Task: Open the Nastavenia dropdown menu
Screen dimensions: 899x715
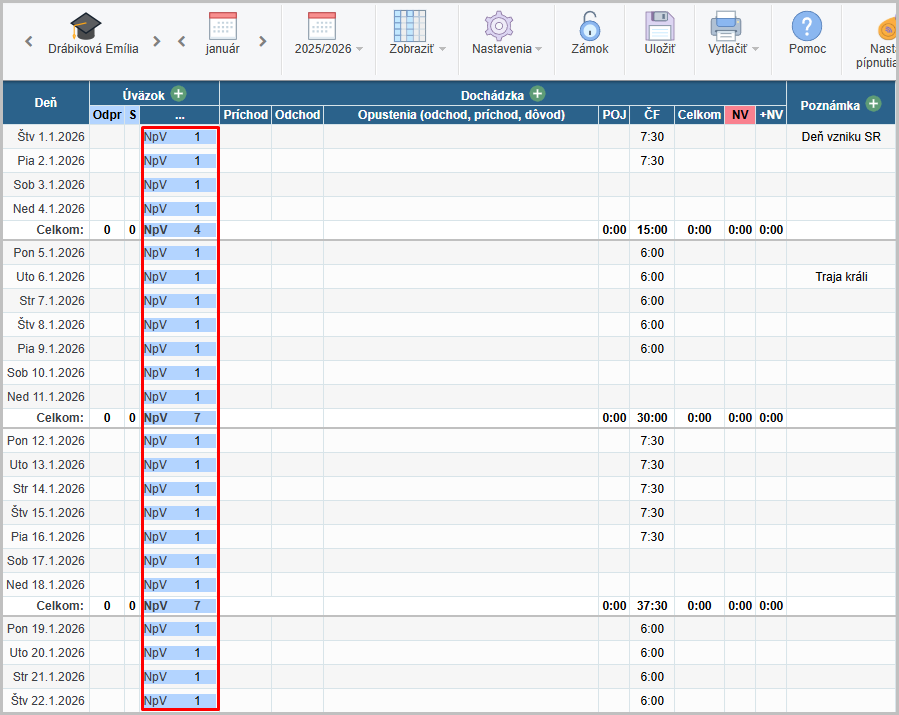Action: 507,48
